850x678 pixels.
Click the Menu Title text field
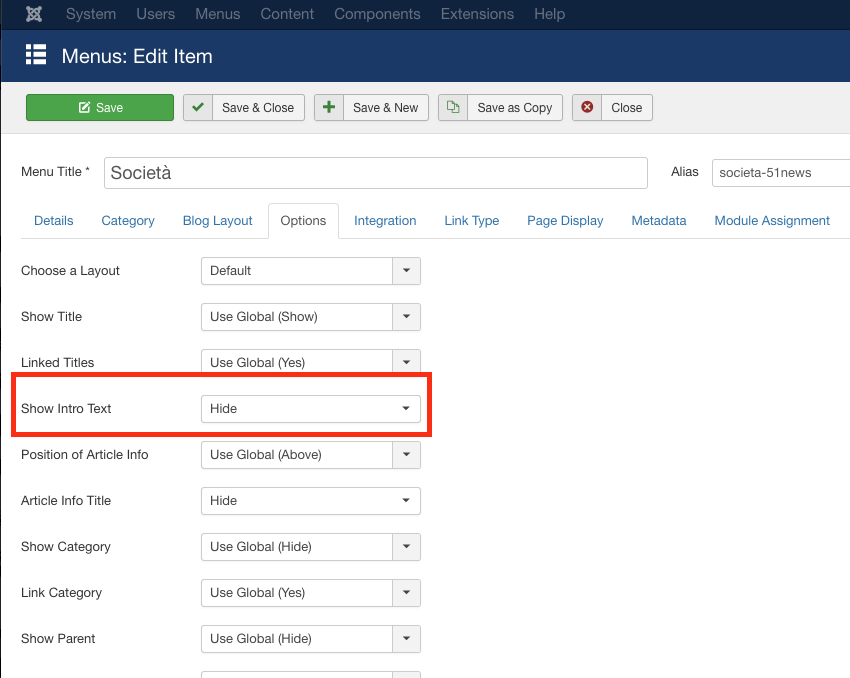(x=375, y=173)
